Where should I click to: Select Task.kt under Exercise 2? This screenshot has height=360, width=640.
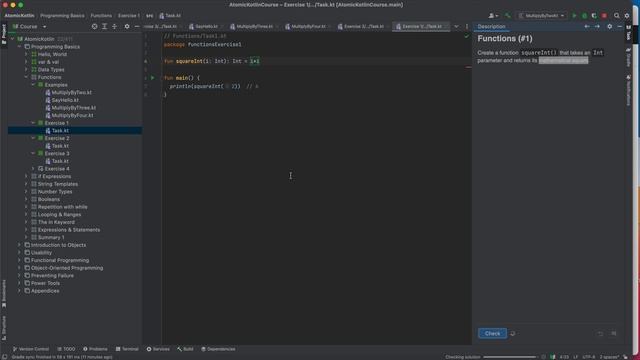click(x=60, y=146)
